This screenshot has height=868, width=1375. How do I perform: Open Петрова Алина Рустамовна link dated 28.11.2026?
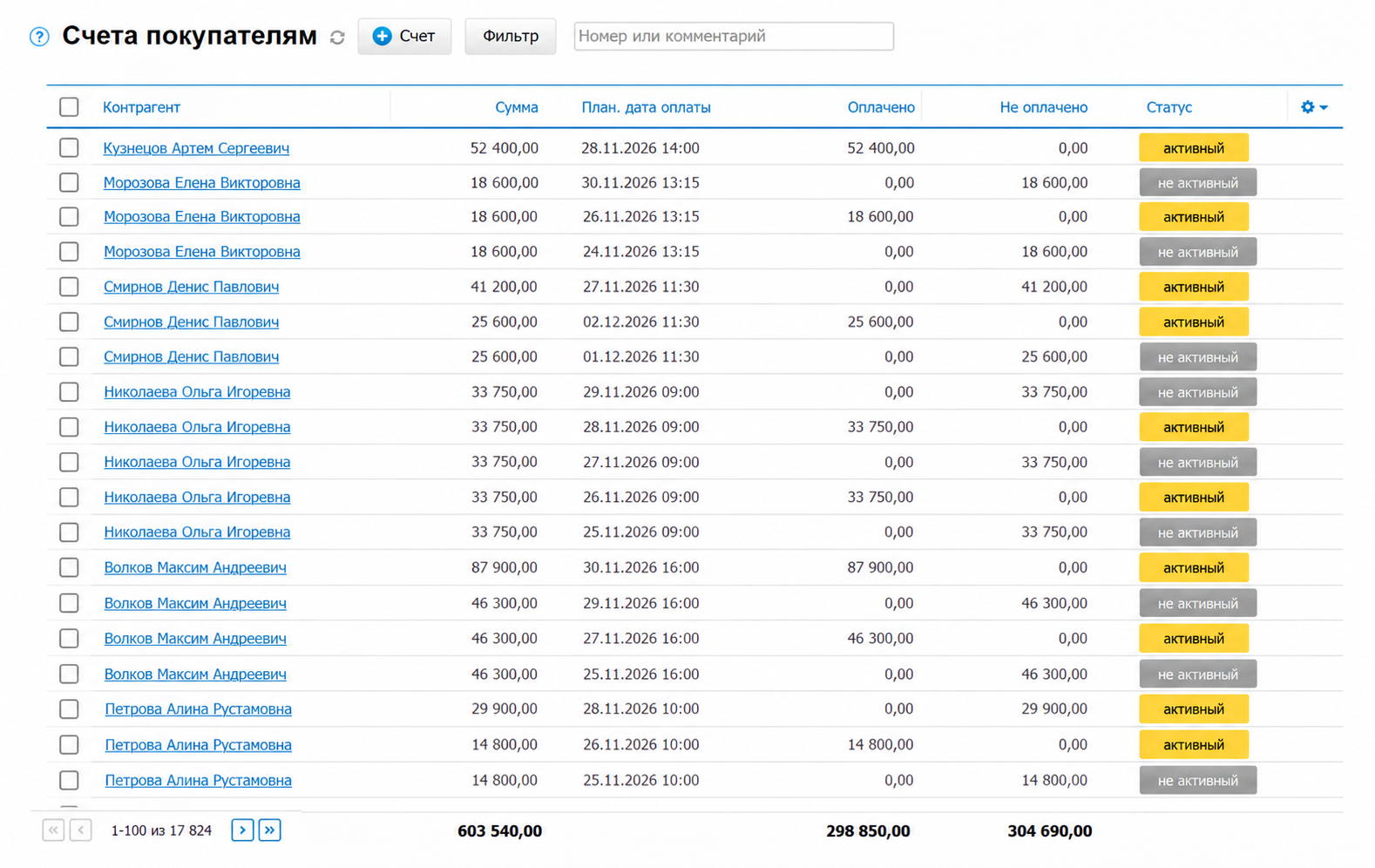198,709
